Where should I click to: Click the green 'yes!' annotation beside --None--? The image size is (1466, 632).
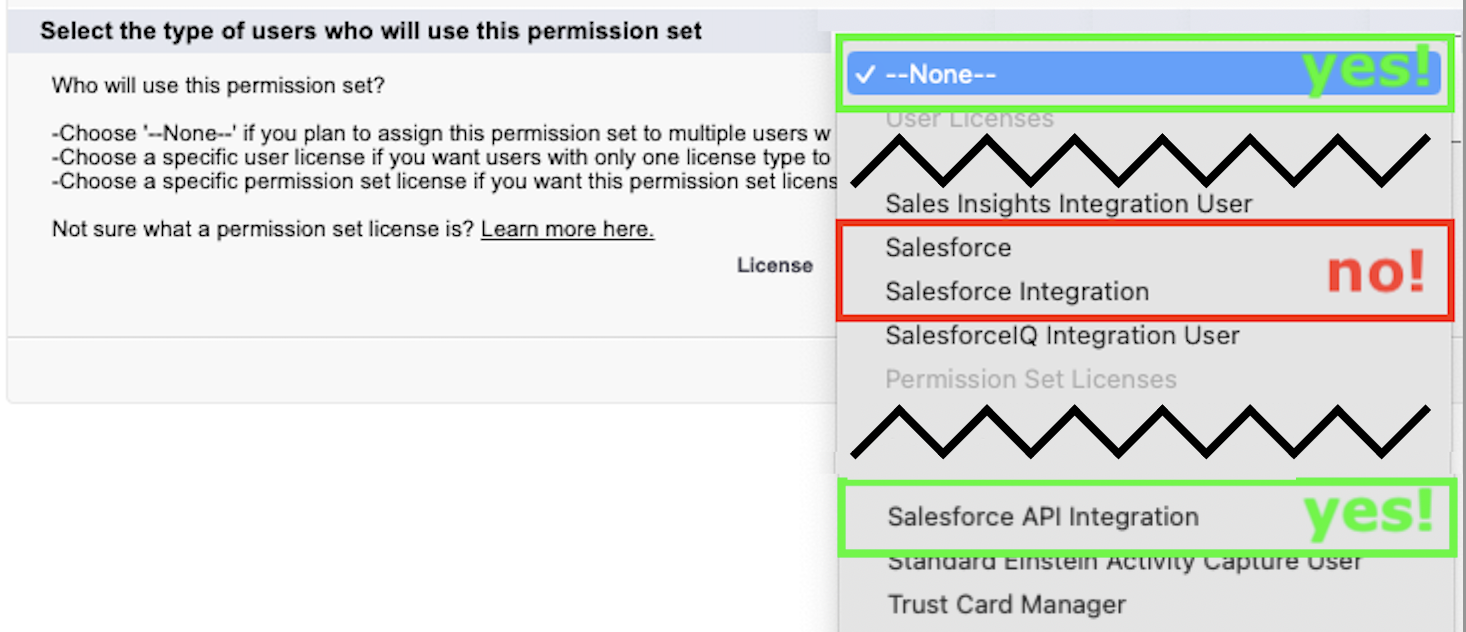point(1366,72)
